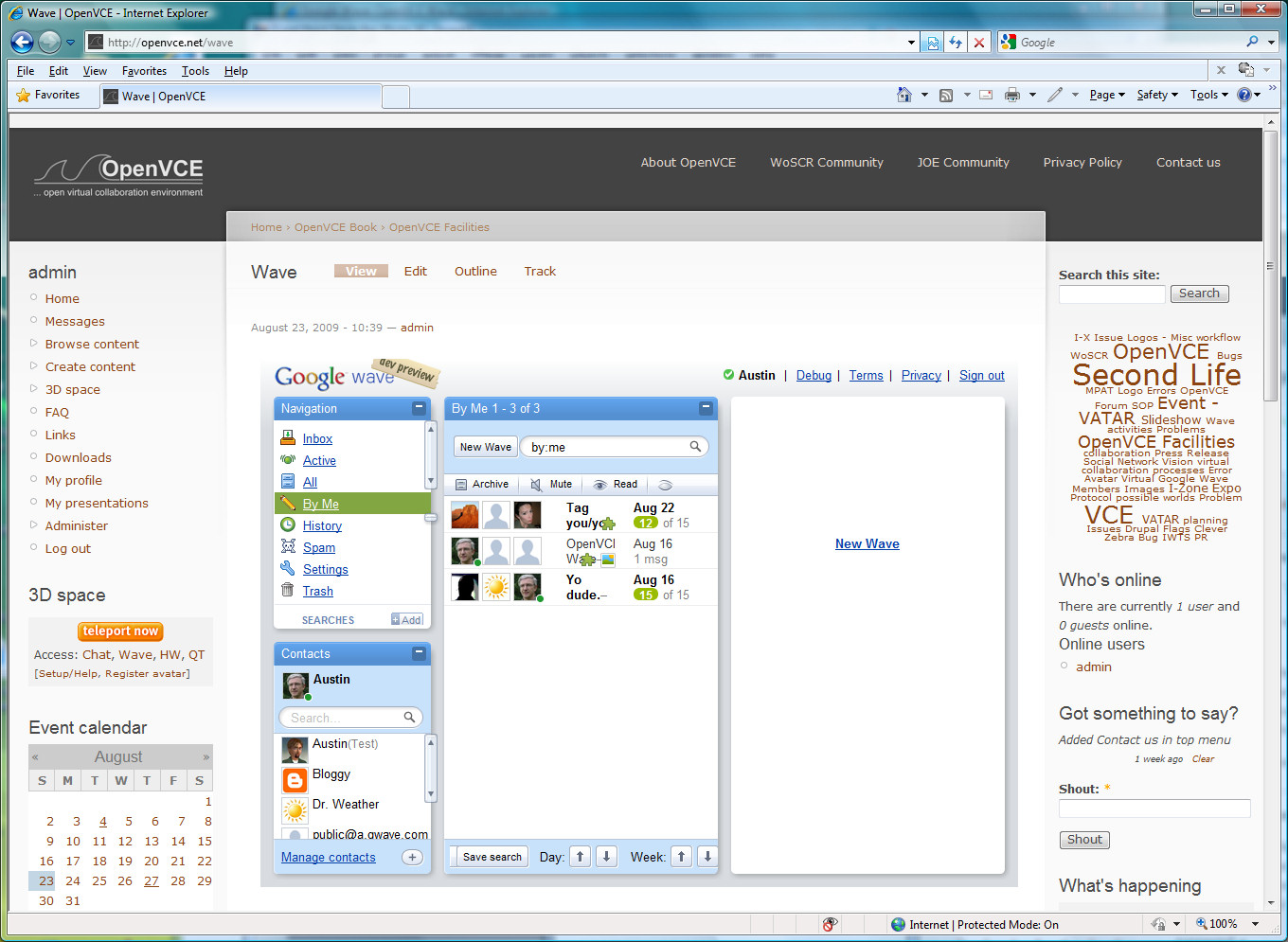Click the search magnifier in by:me box
Image resolution: width=1288 pixels, height=942 pixels.
tap(695, 447)
